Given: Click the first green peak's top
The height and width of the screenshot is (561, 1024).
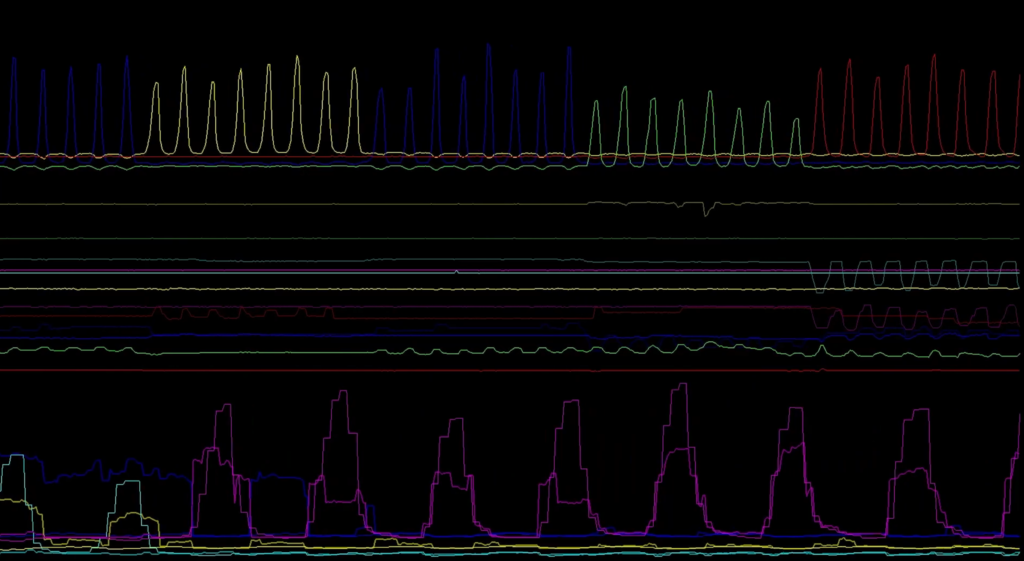Looking at the screenshot, I should pyautogui.click(x=596, y=101).
